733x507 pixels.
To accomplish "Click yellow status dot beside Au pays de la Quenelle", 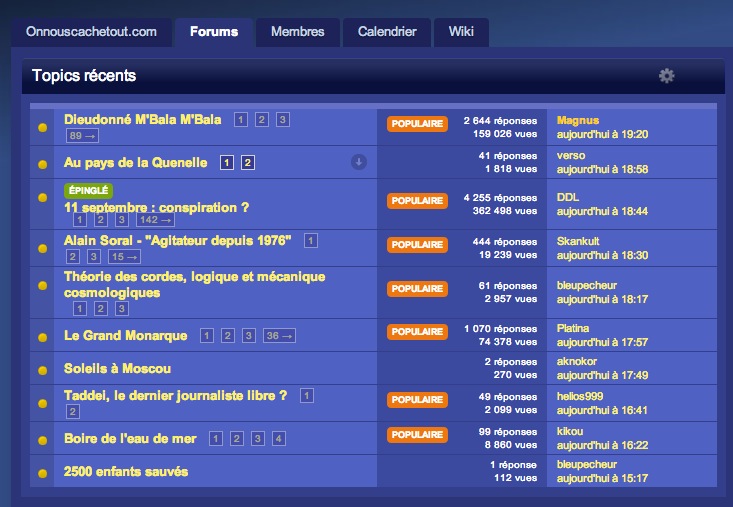I will point(43,164).
